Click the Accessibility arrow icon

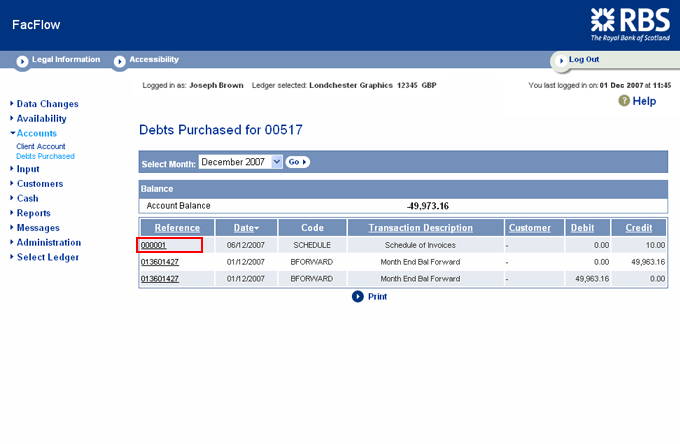click(x=120, y=61)
